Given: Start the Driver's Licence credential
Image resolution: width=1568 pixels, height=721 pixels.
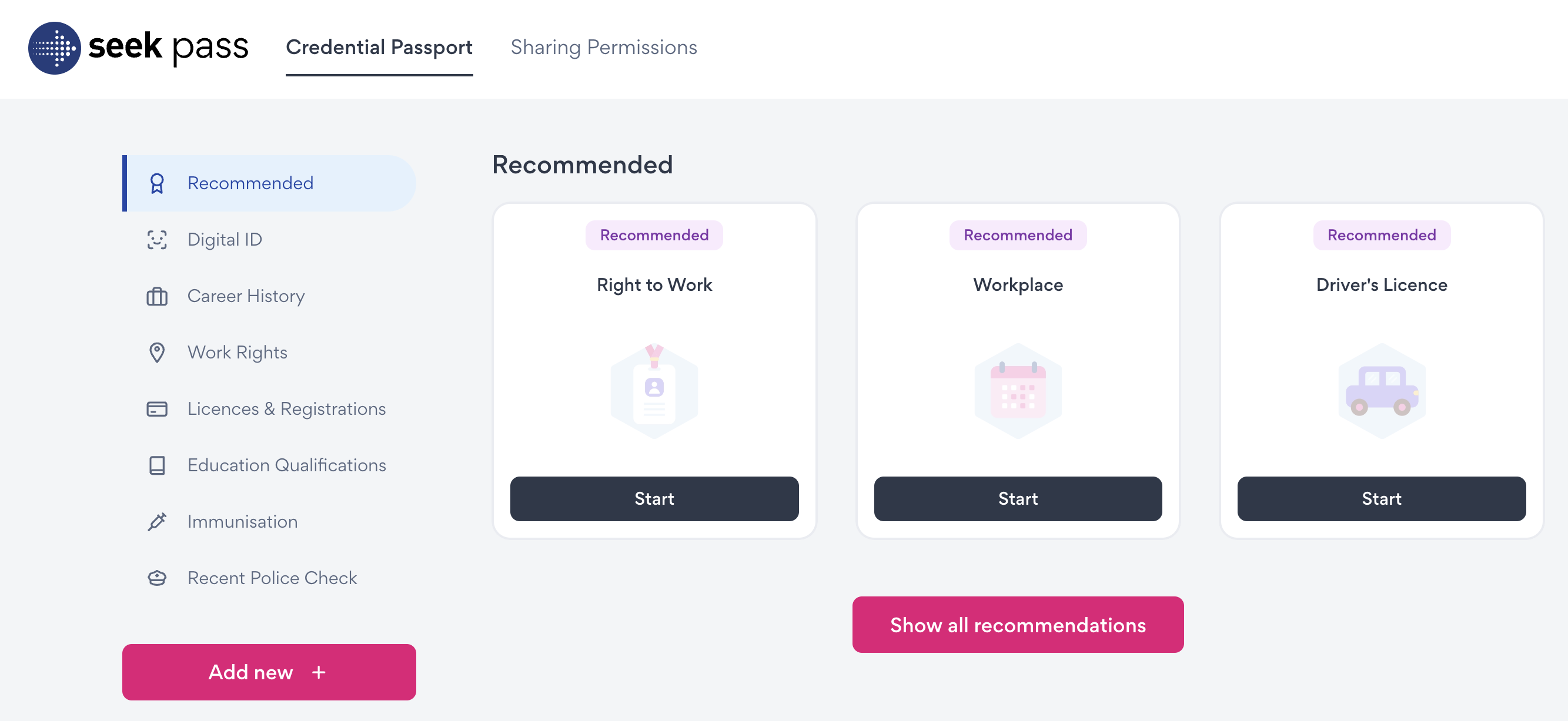Looking at the screenshot, I should (1380, 499).
